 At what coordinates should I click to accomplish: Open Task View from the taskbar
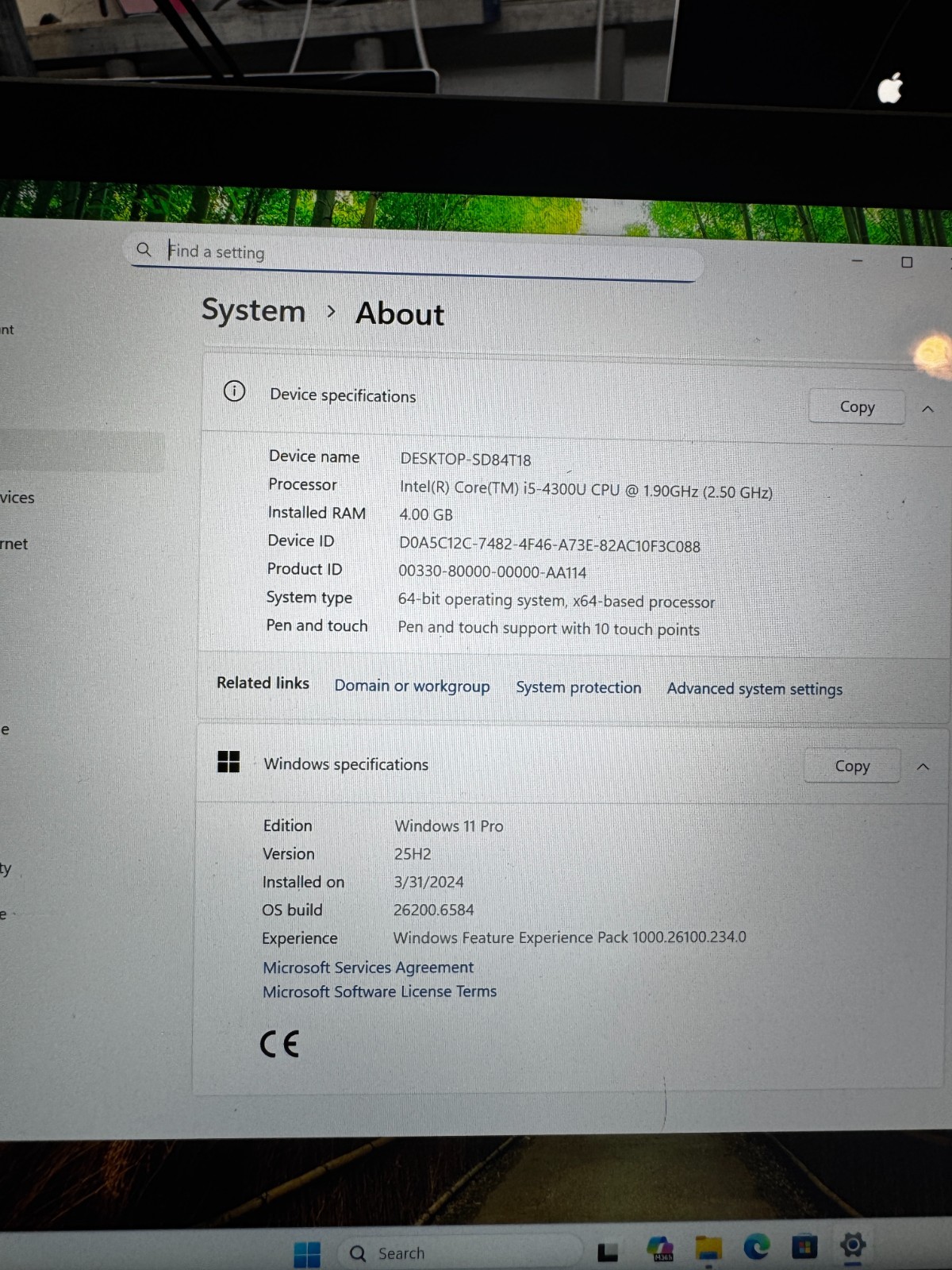pyautogui.click(x=608, y=1253)
